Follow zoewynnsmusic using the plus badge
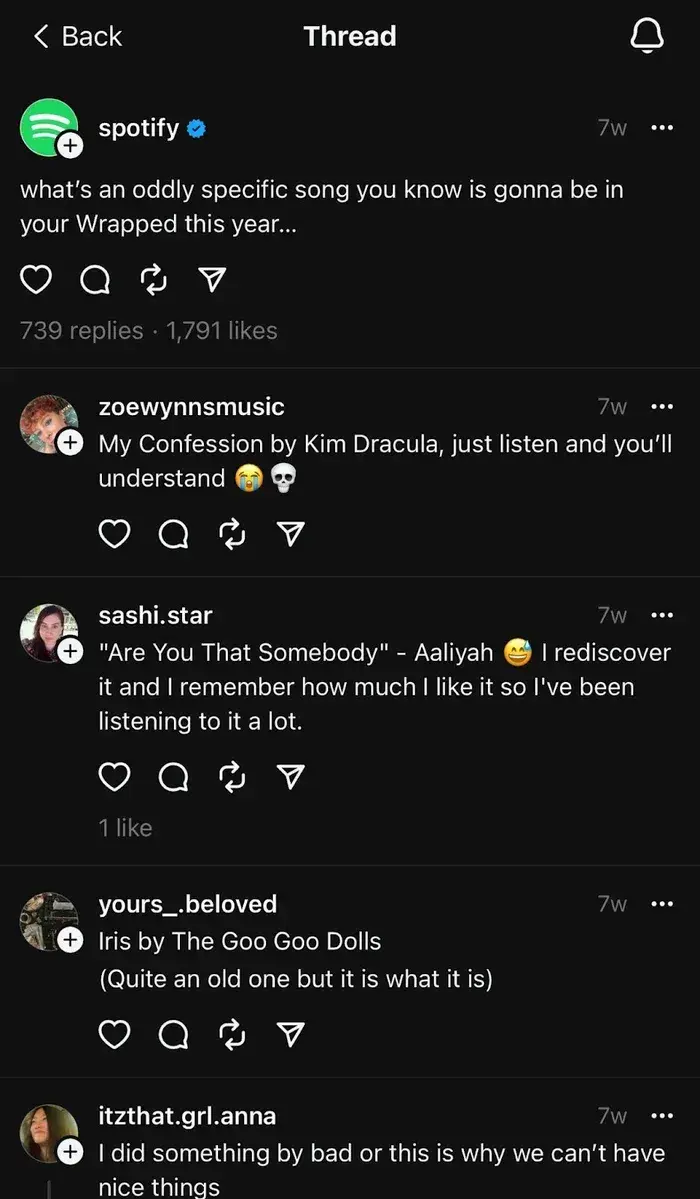 click(x=69, y=443)
